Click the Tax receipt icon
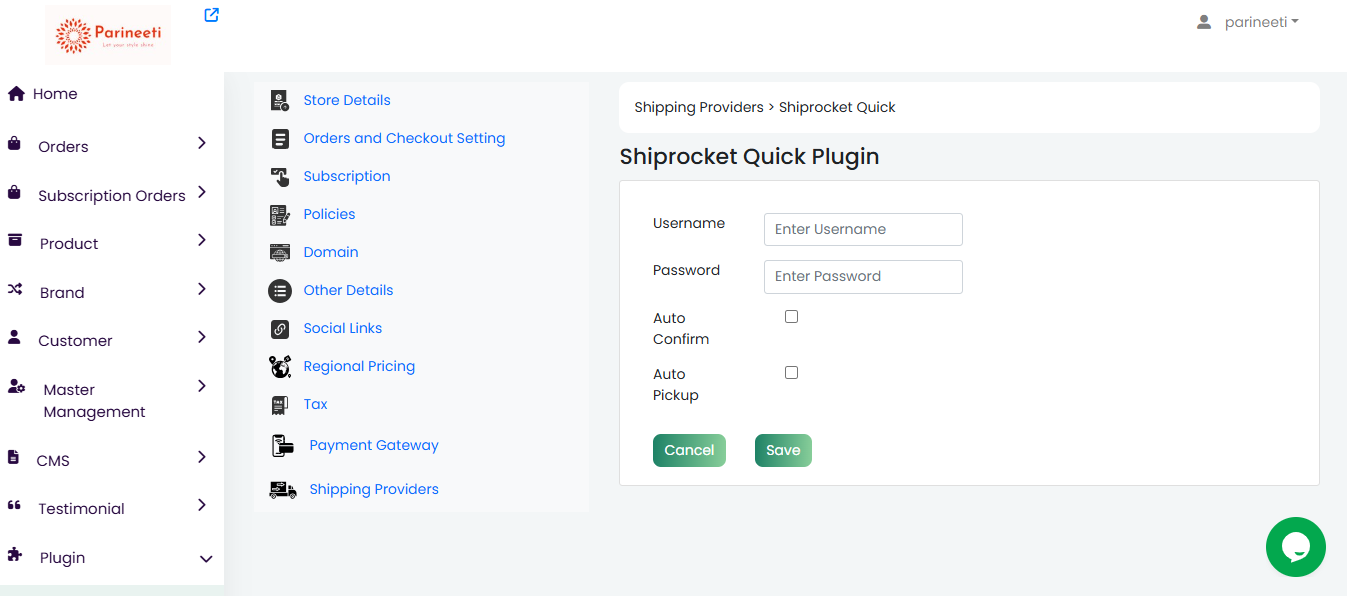This screenshot has width=1347, height=596. pos(280,404)
